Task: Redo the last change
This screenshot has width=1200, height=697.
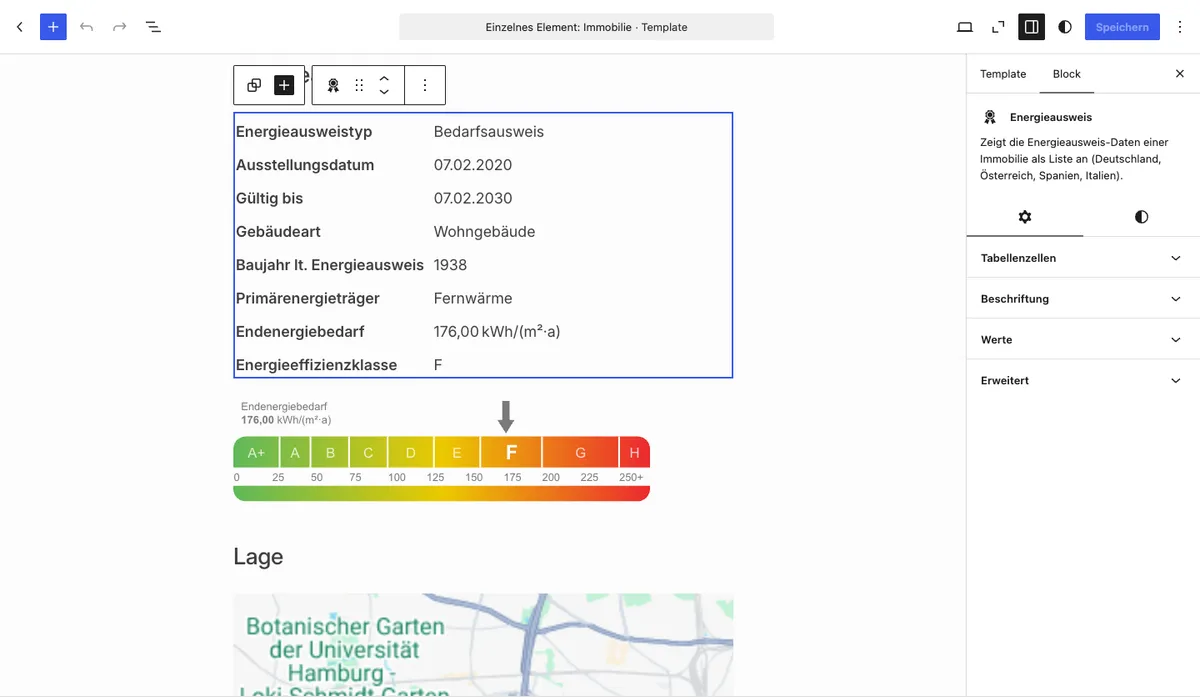Action: click(x=120, y=27)
